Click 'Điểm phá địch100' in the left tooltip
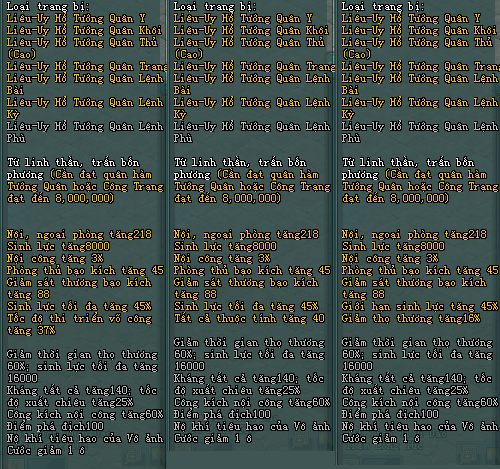500x469 pixels. coord(55,427)
